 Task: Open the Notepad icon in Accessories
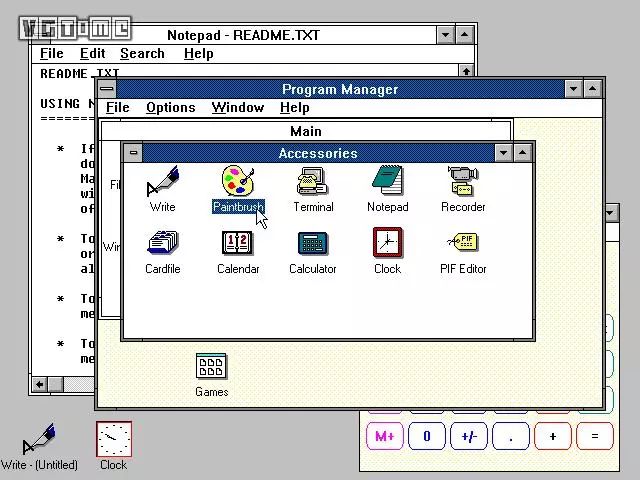click(387, 180)
